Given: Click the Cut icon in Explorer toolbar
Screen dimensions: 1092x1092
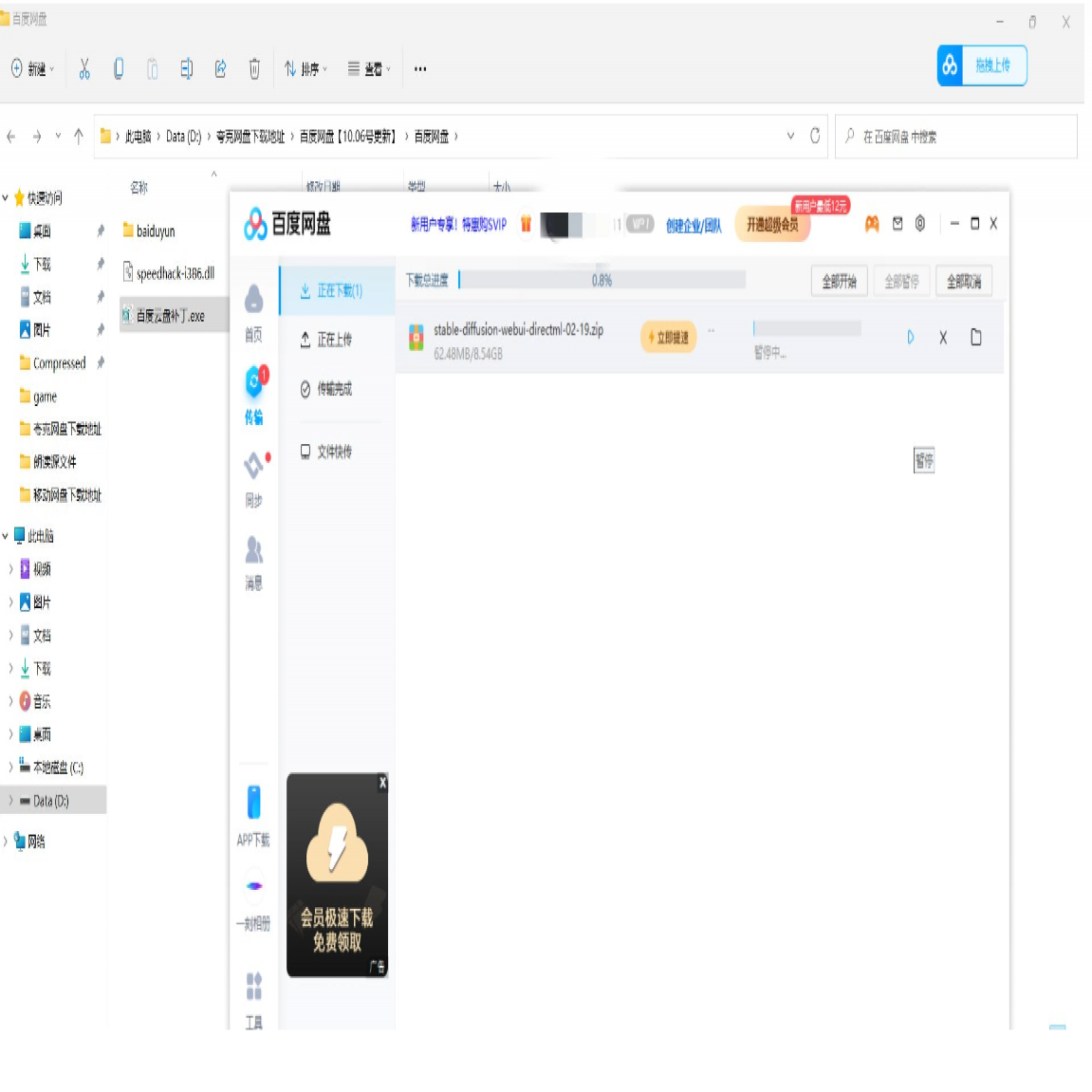Looking at the screenshot, I should click(x=84, y=68).
